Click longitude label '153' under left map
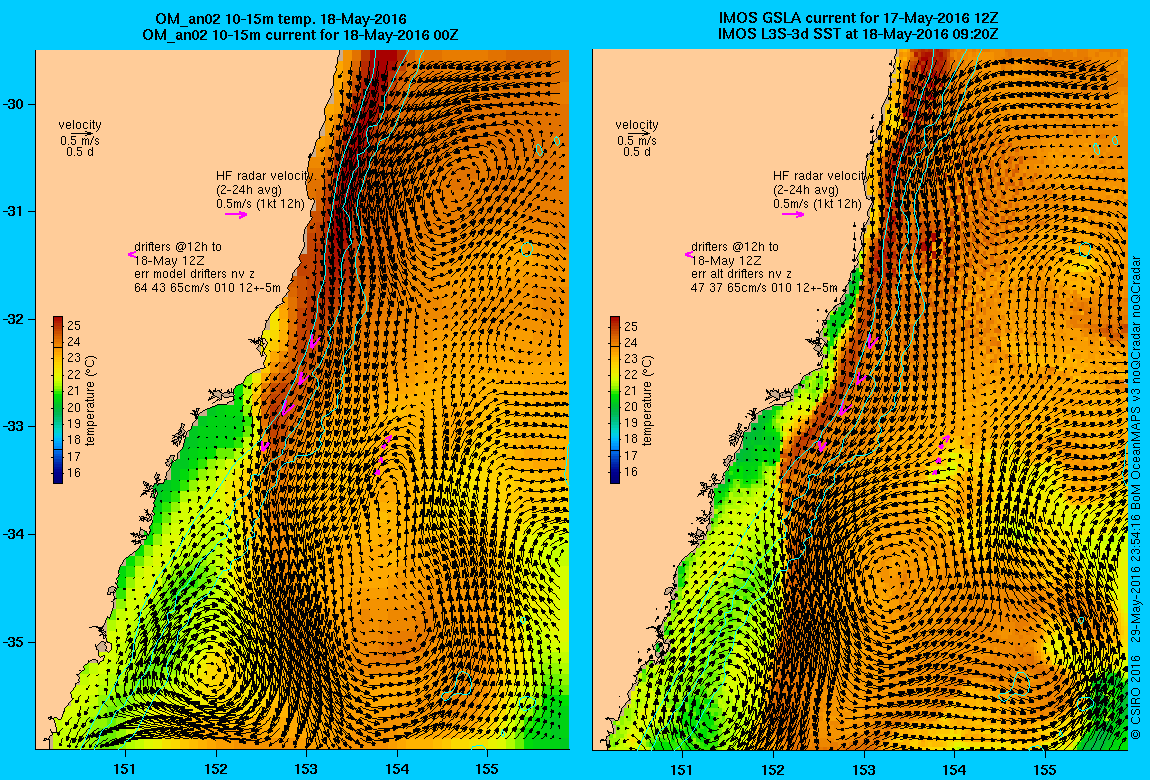Viewport: 1150px width, 780px height. (x=306, y=770)
